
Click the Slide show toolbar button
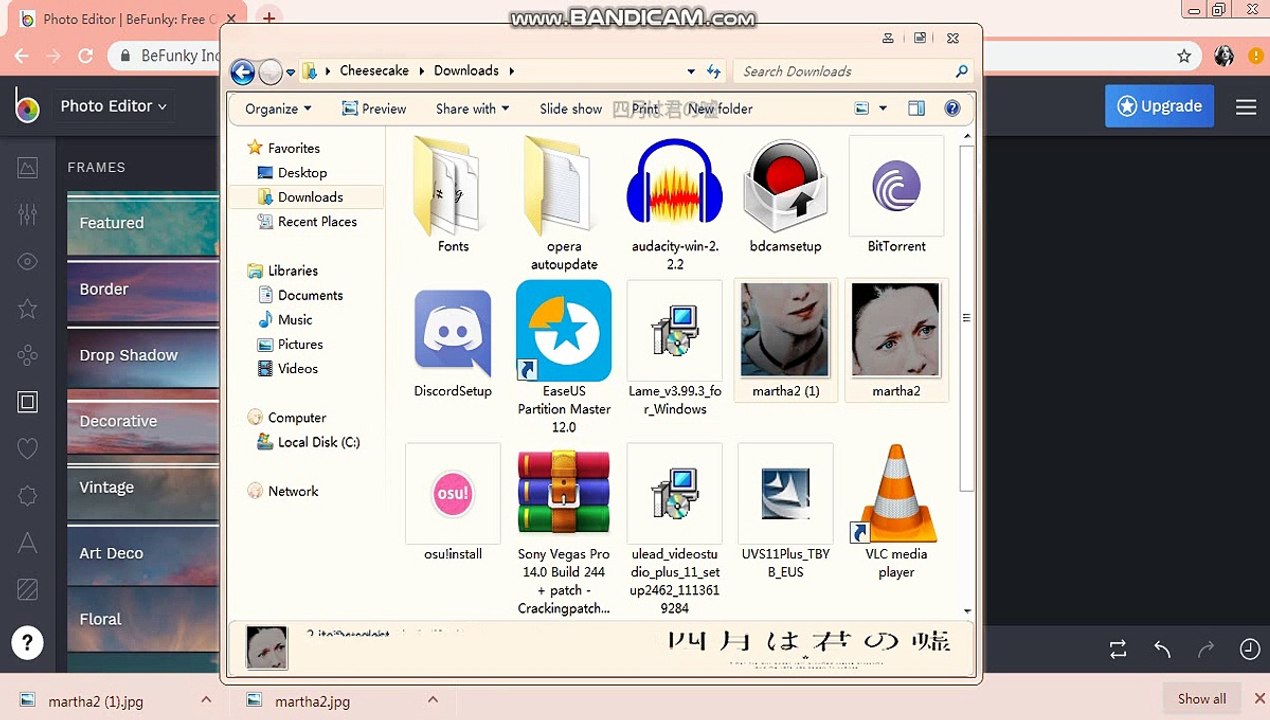tap(571, 109)
